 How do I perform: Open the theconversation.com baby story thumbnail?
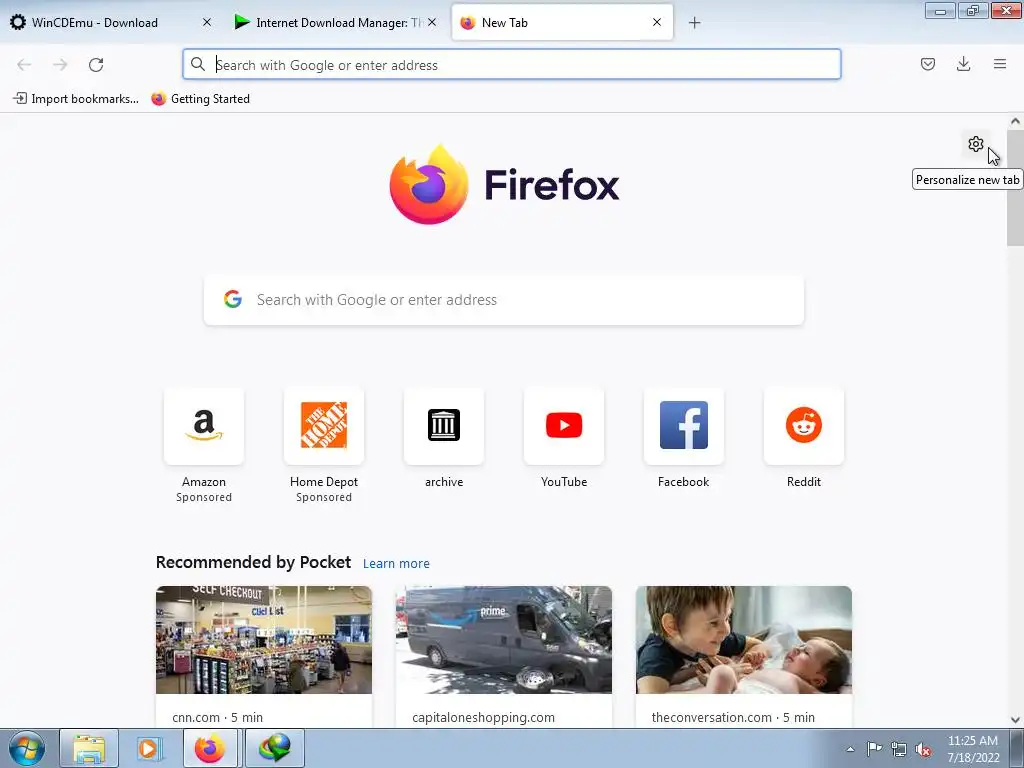pos(744,640)
